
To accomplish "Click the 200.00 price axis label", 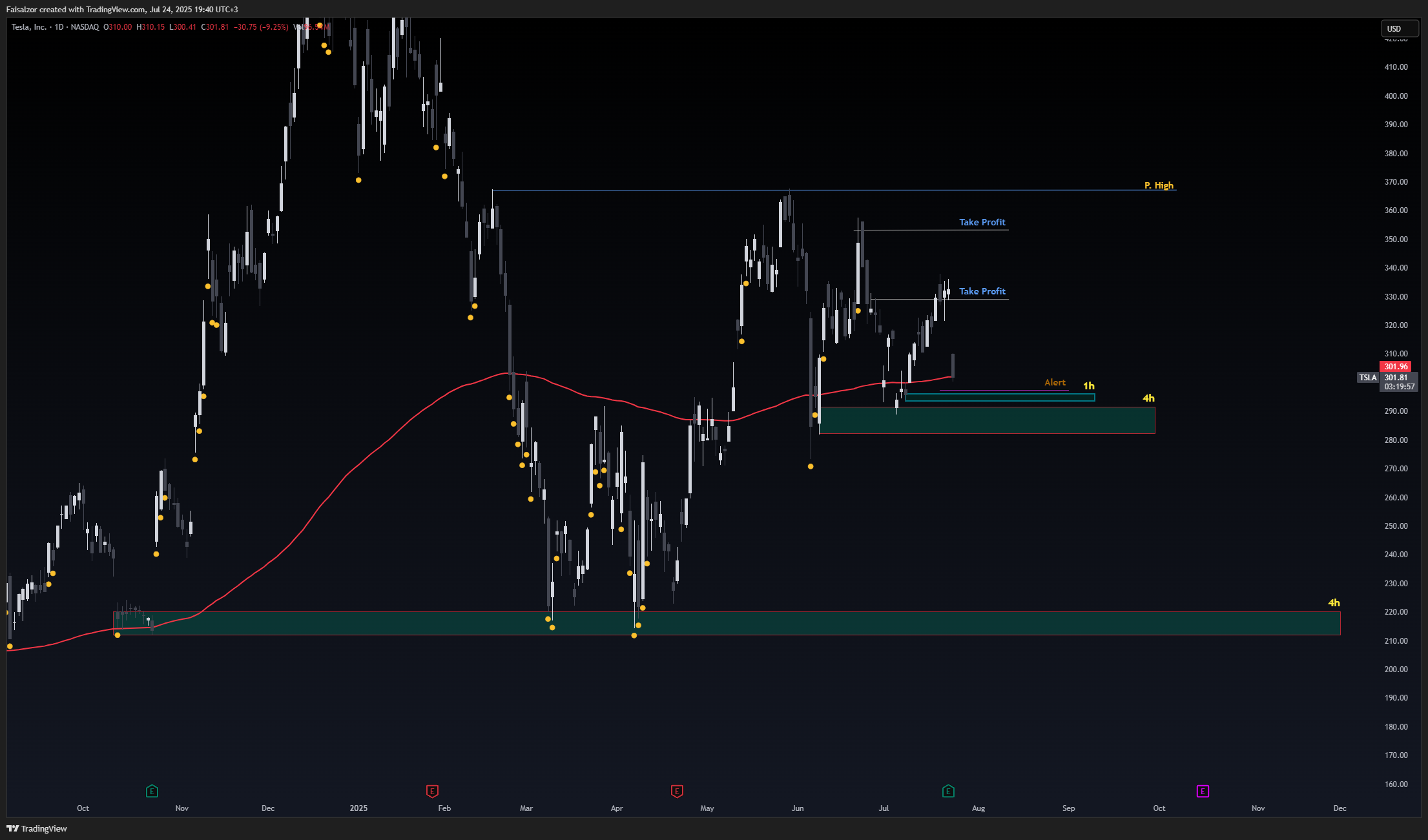I will [x=1396, y=670].
